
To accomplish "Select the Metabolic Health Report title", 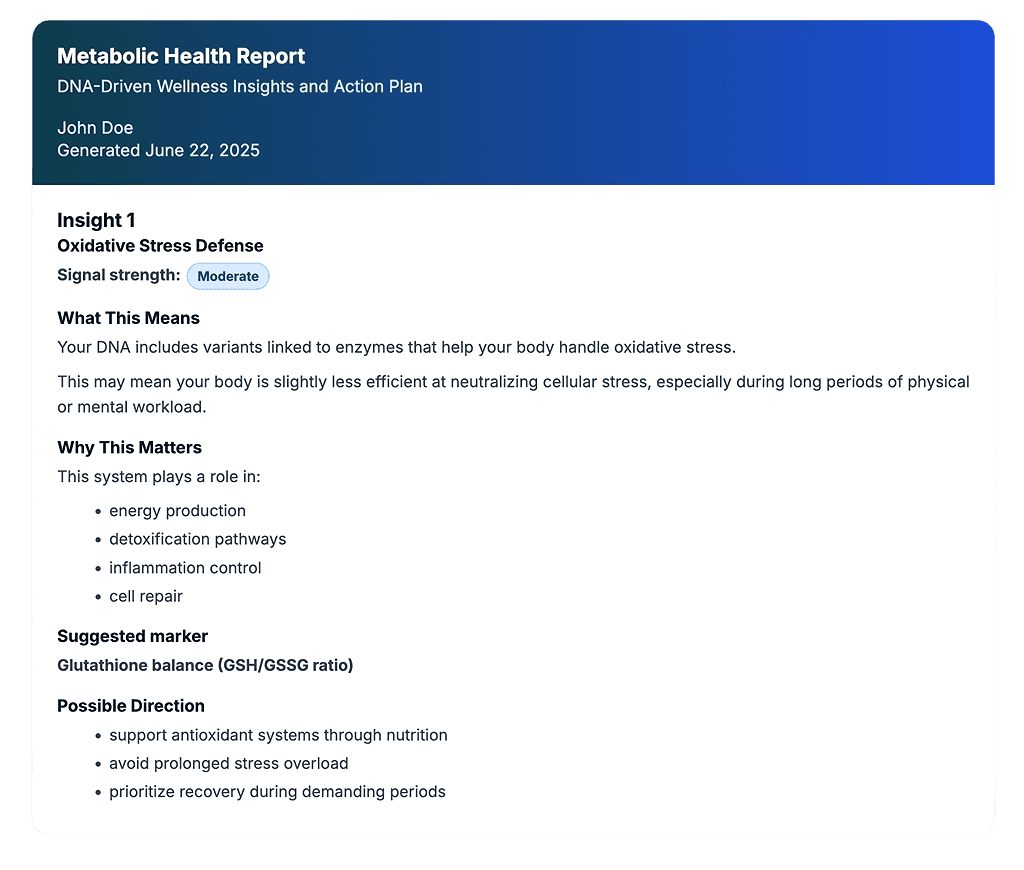I will (181, 56).
